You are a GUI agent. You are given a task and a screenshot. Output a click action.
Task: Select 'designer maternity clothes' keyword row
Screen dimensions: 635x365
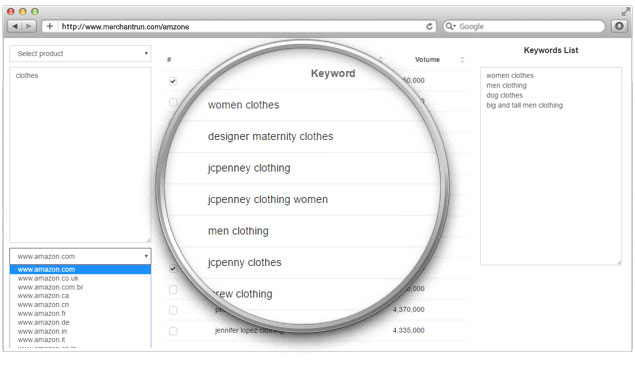[271, 137]
